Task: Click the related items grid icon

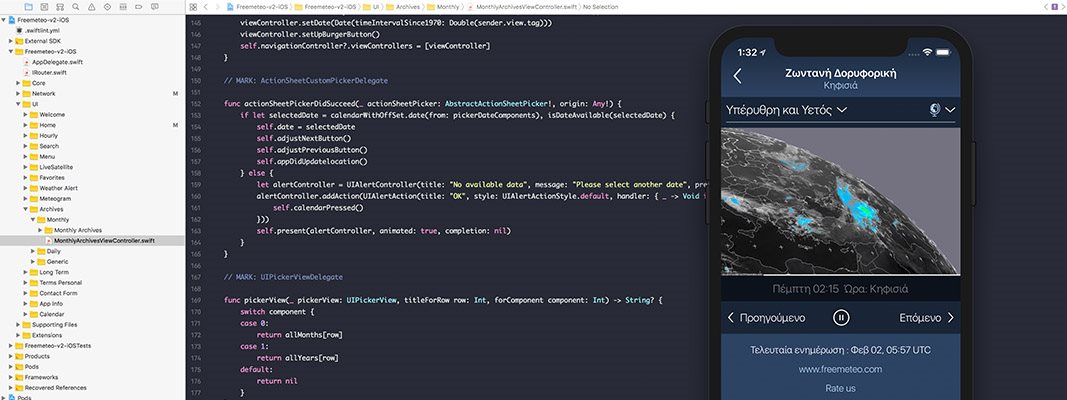Action: point(193,6)
